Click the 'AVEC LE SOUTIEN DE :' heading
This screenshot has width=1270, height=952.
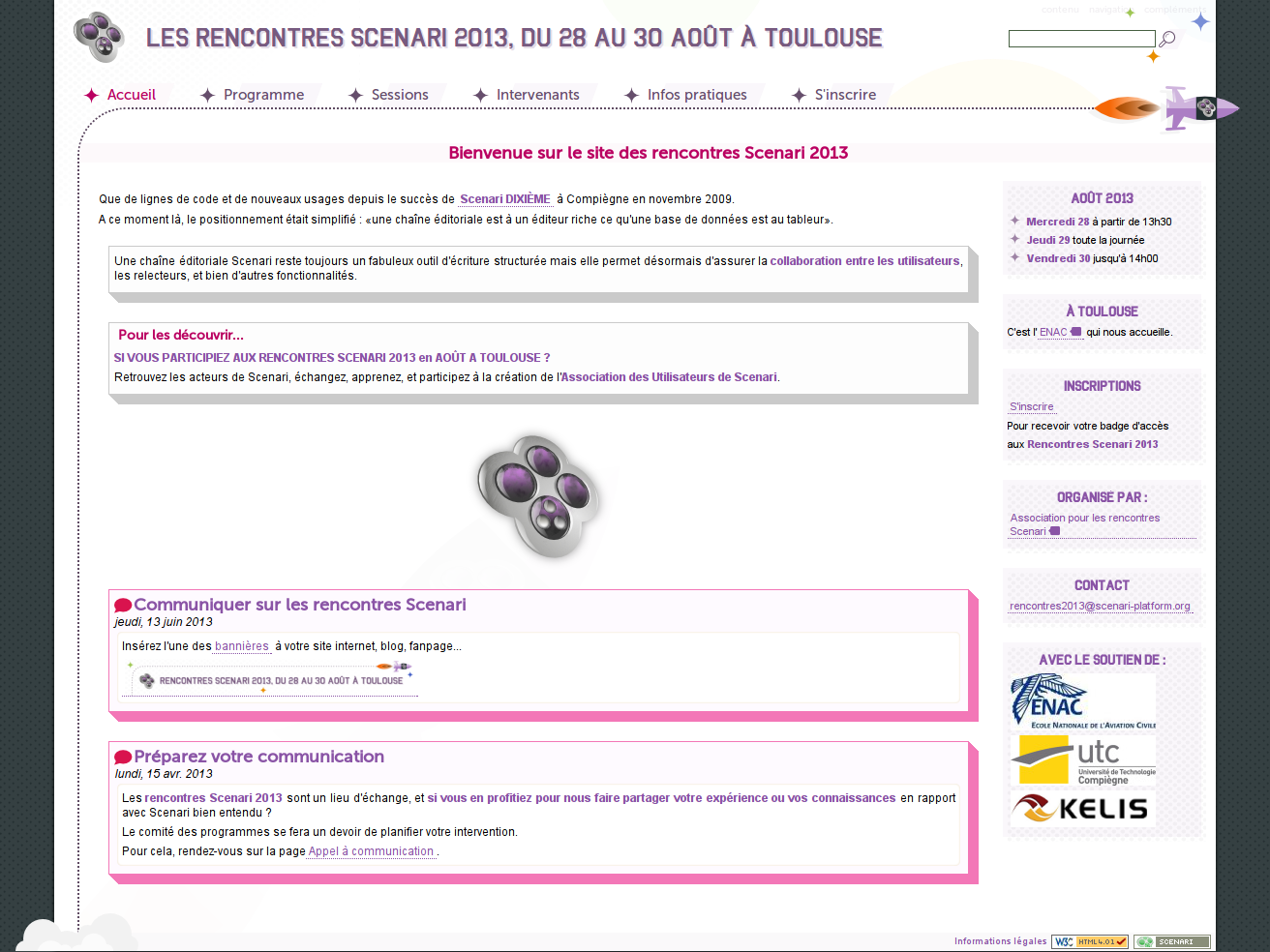tap(1103, 660)
